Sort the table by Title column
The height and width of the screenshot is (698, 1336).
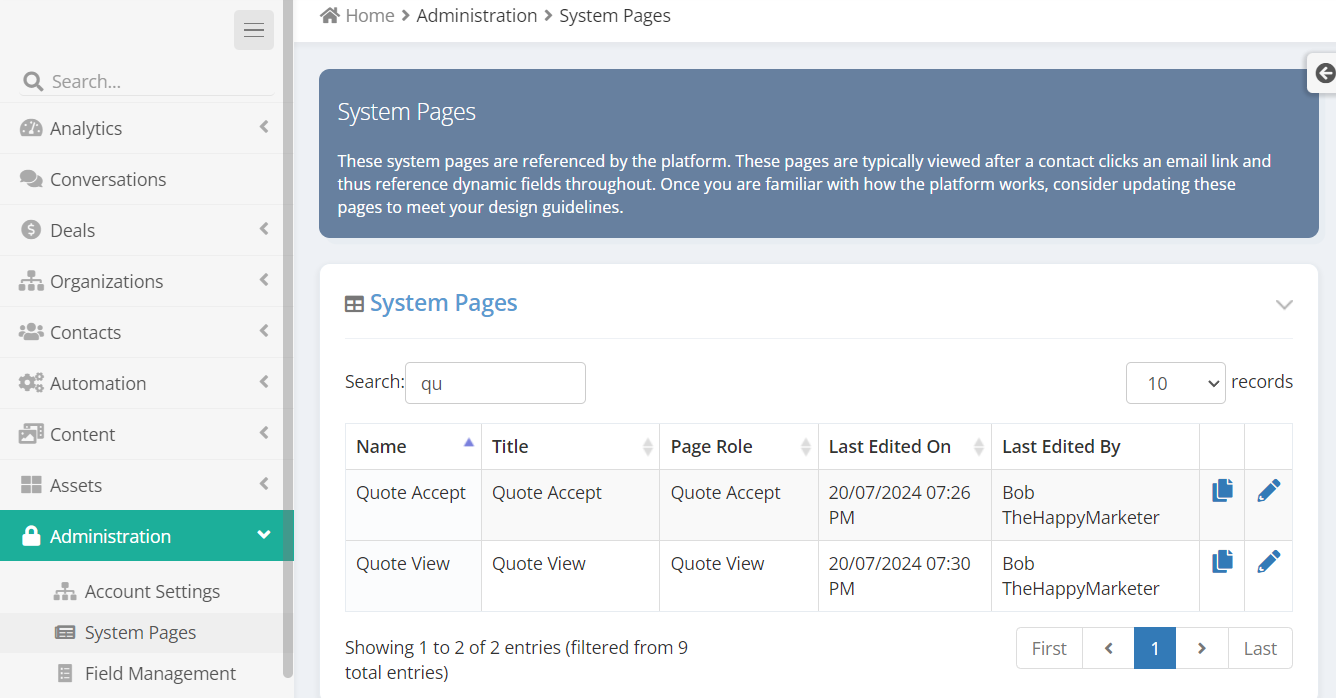(x=570, y=447)
